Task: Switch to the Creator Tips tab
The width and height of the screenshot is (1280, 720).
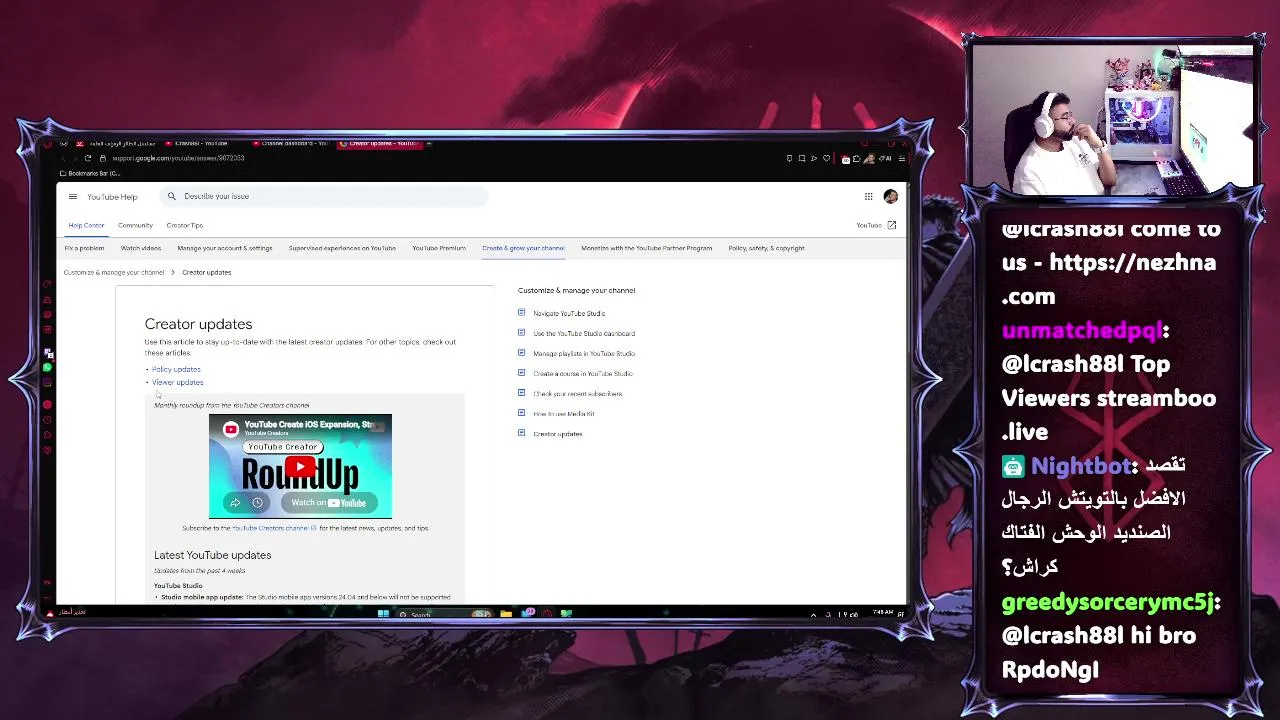Action: [x=184, y=225]
